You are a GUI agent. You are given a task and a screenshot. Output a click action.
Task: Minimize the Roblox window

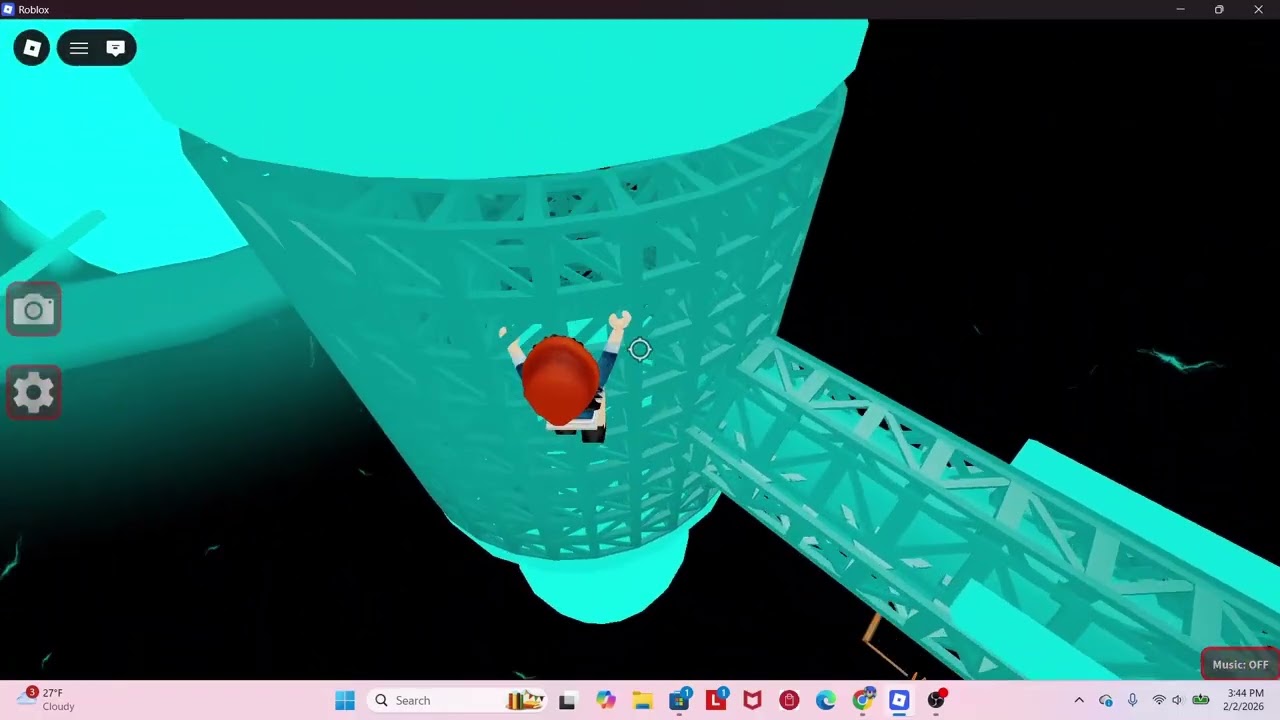point(1181,9)
